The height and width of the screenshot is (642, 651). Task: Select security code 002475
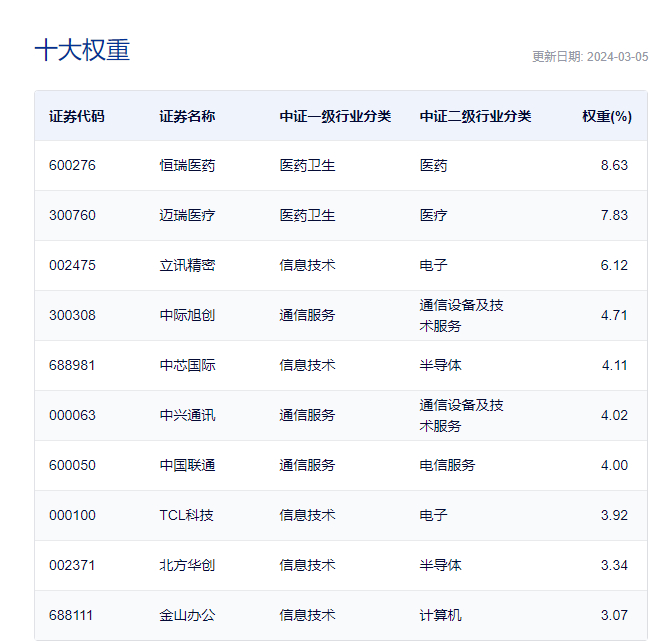tap(72, 265)
